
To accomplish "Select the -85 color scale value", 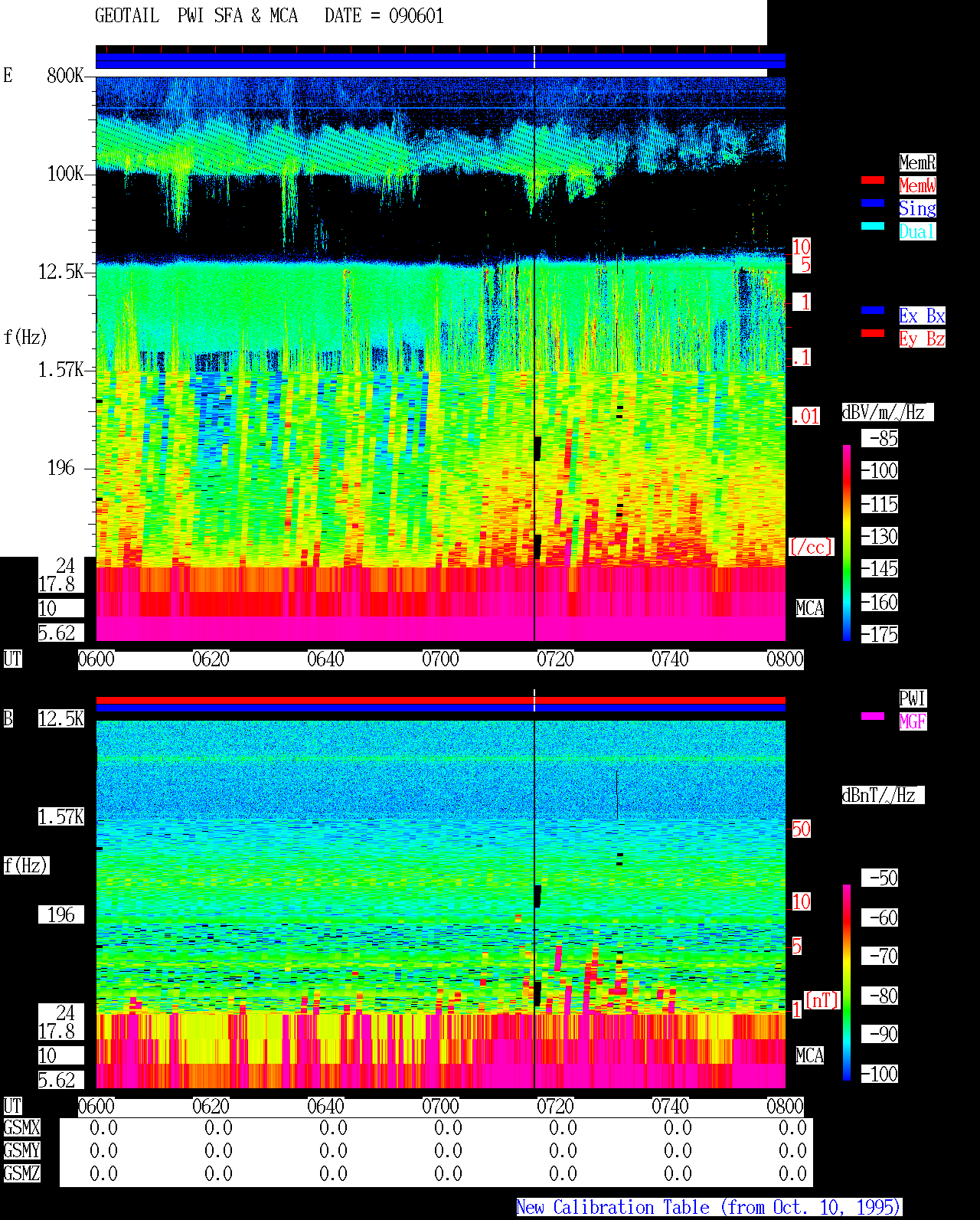I will [880, 438].
